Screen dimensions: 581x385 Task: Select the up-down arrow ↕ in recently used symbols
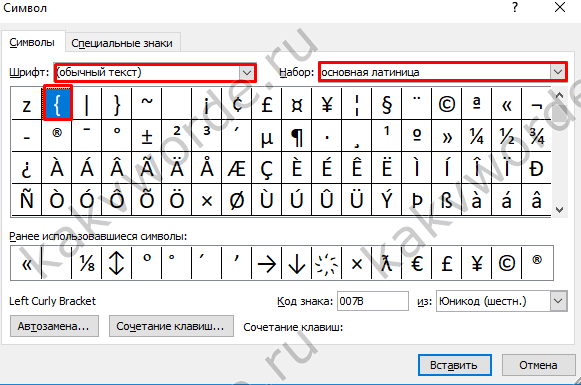(117, 263)
